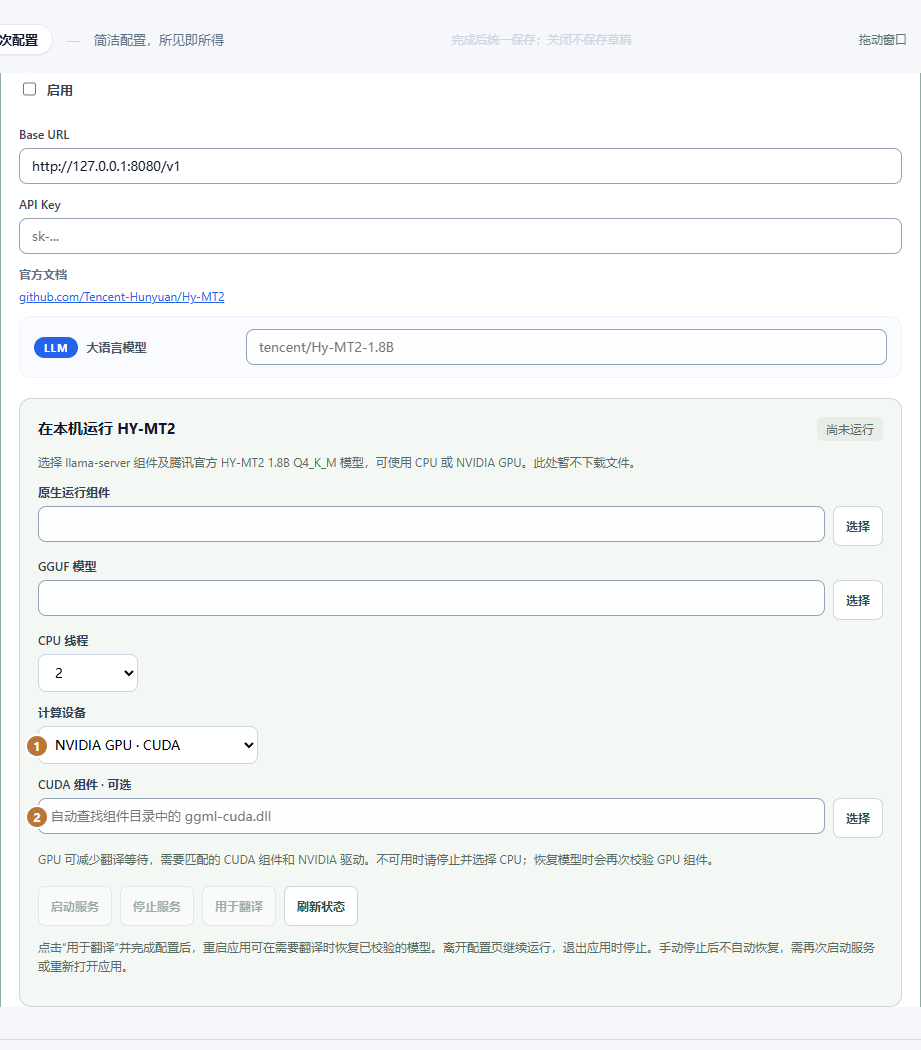Click the 用于翻译 button
This screenshot has height=1050, width=921.
pyautogui.click(x=238, y=906)
